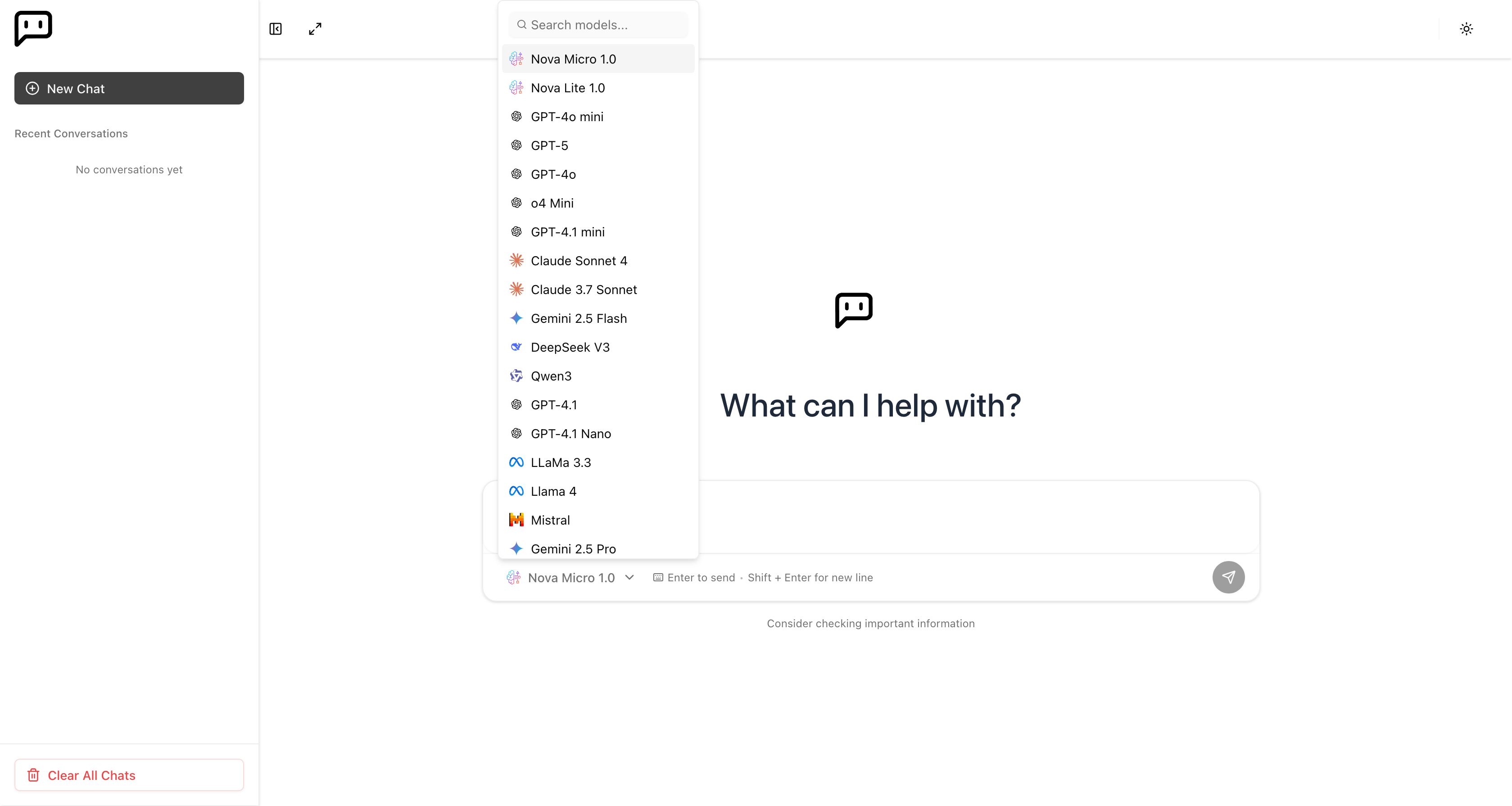This screenshot has height=806, width=1512.
Task: Click the Anthropic icon beside Claude 3.7 Sonnet
Action: [516, 290]
